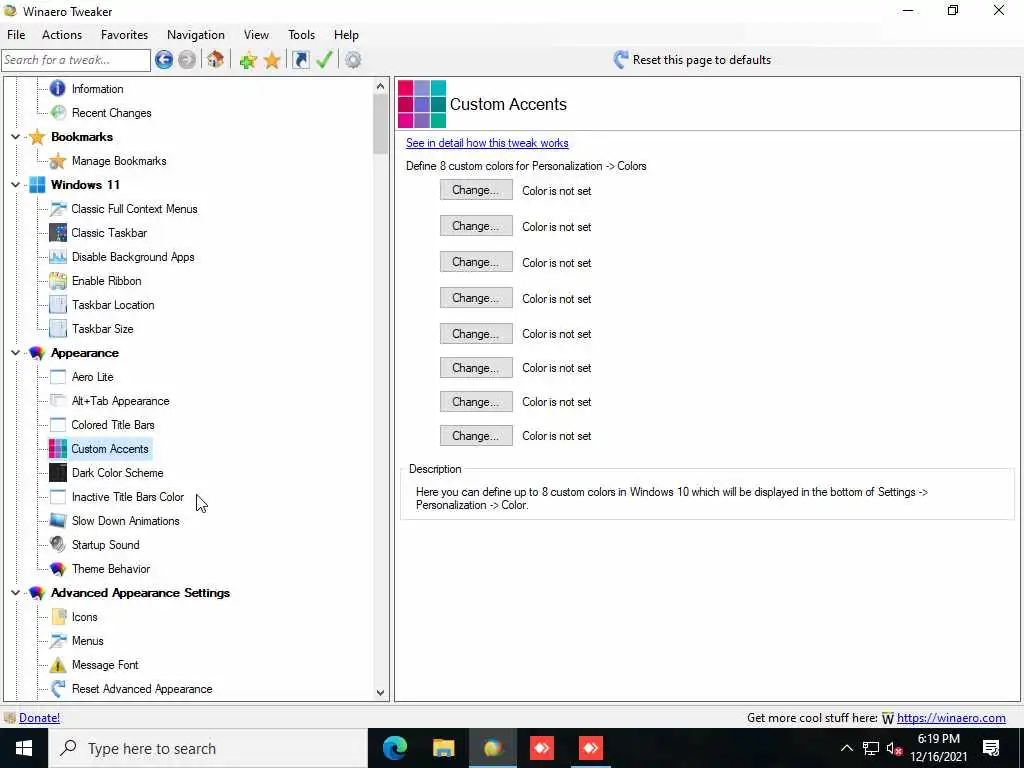Select Inactive Title Bars Color item

(x=127, y=497)
